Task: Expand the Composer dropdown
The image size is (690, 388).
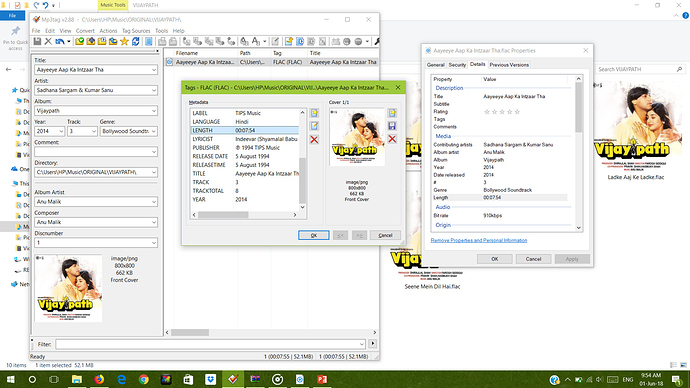Action: 154,222
